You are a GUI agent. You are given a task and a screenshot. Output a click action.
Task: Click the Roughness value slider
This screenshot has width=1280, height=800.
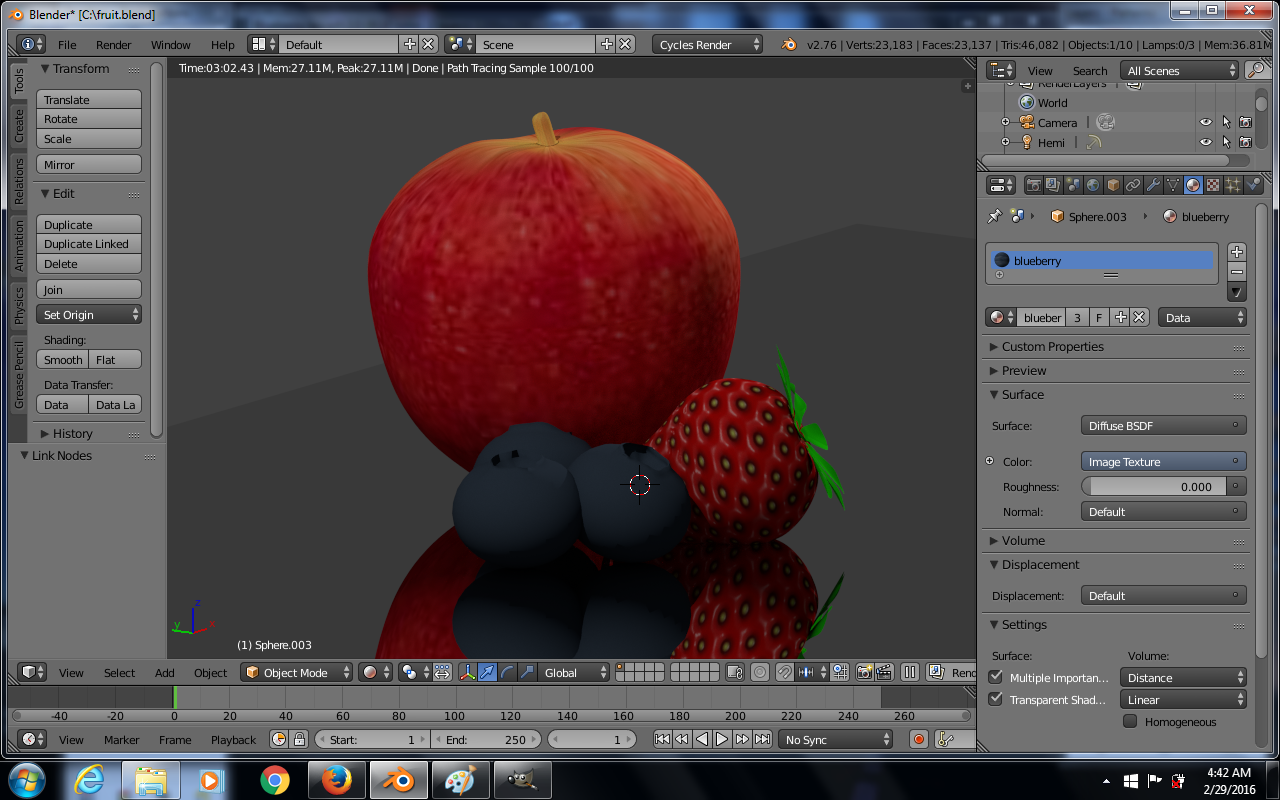pos(1154,486)
